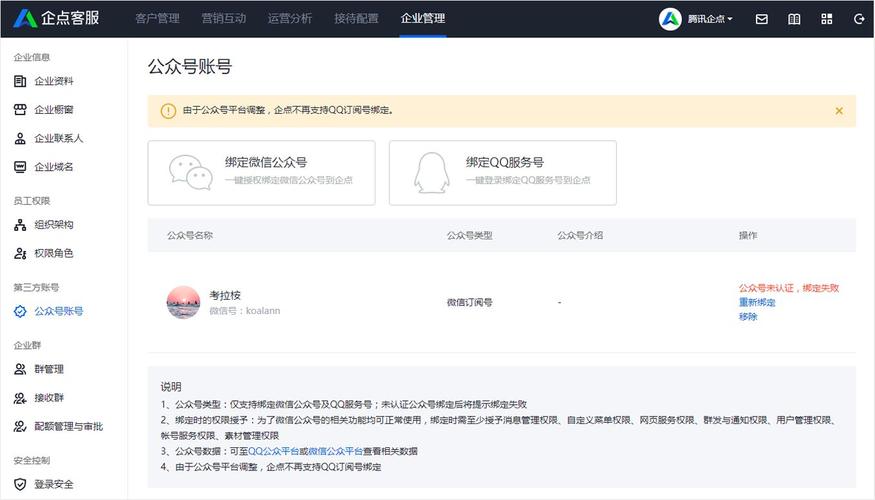Image resolution: width=875 pixels, height=500 pixels.
Task: Click the 绑定QQ服务号 card
Action: (x=503, y=173)
